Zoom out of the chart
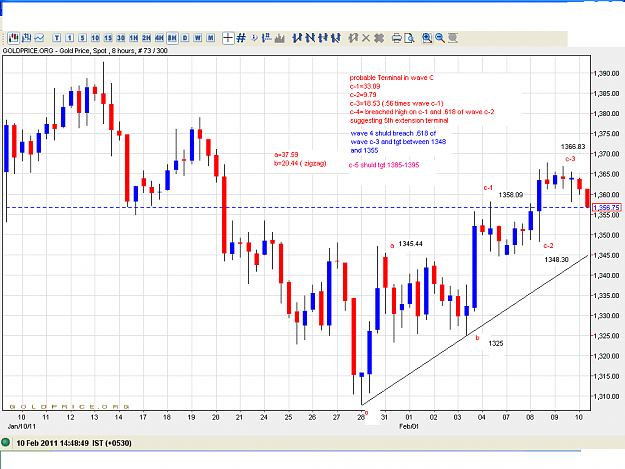625x469 pixels. pyautogui.click(x=440, y=38)
